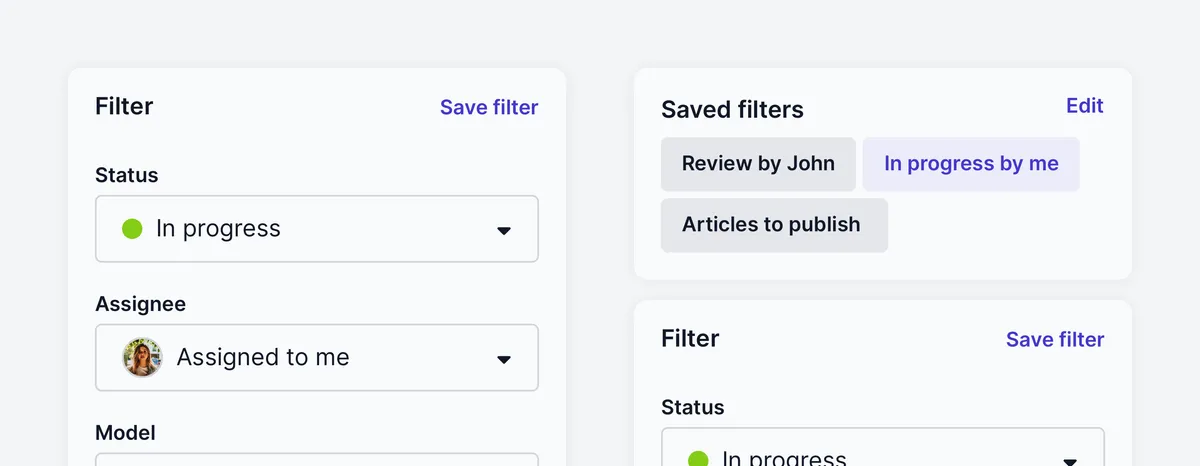1200x466 pixels.
Task: Expand the 'Assigned to me' assignee dropdown
Action: tap(316, 357)
